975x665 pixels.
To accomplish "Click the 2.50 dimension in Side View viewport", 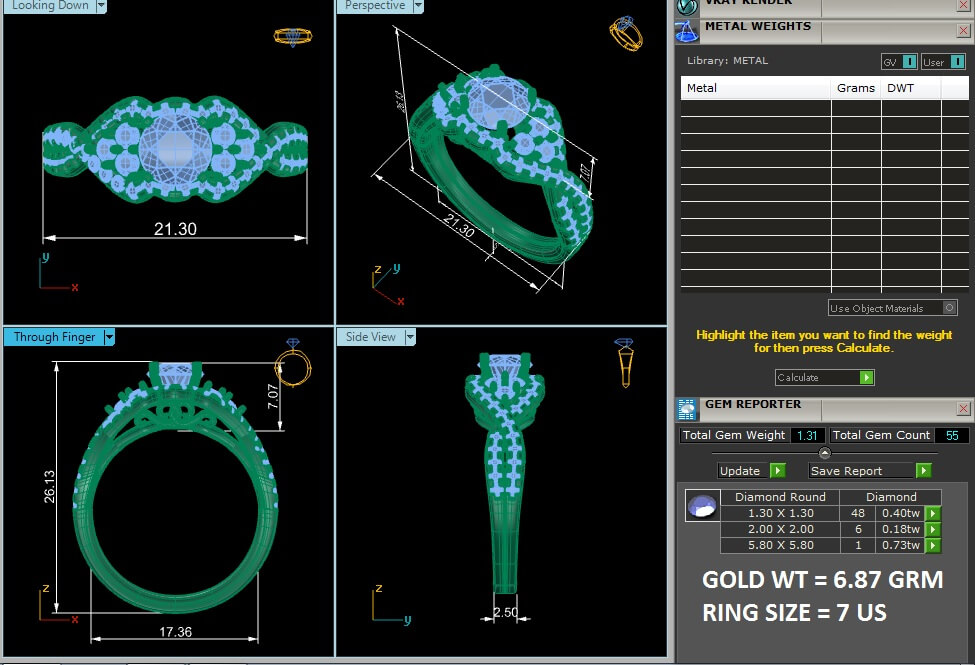I will pos(506,612).
